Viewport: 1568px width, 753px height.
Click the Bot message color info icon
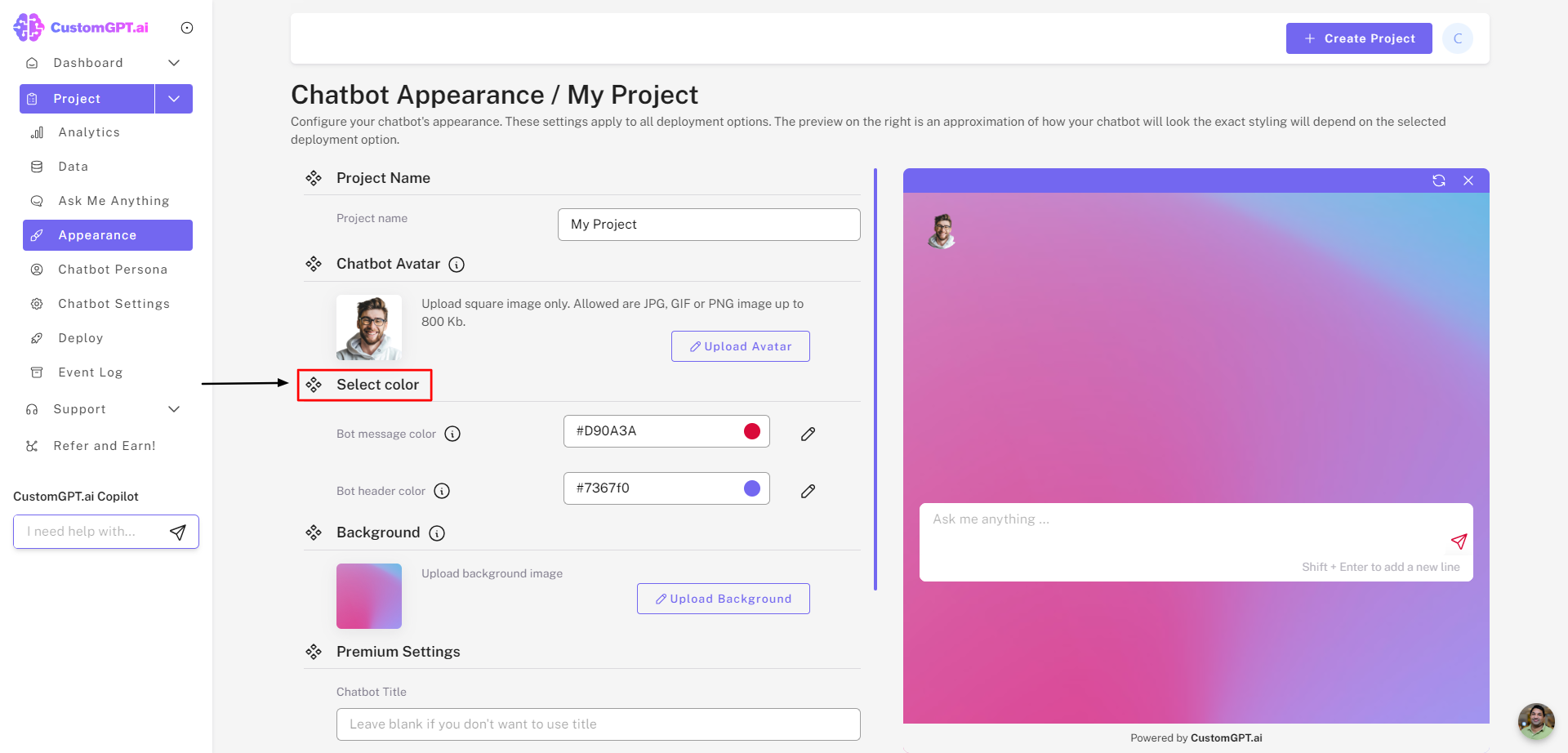point(452,434)
